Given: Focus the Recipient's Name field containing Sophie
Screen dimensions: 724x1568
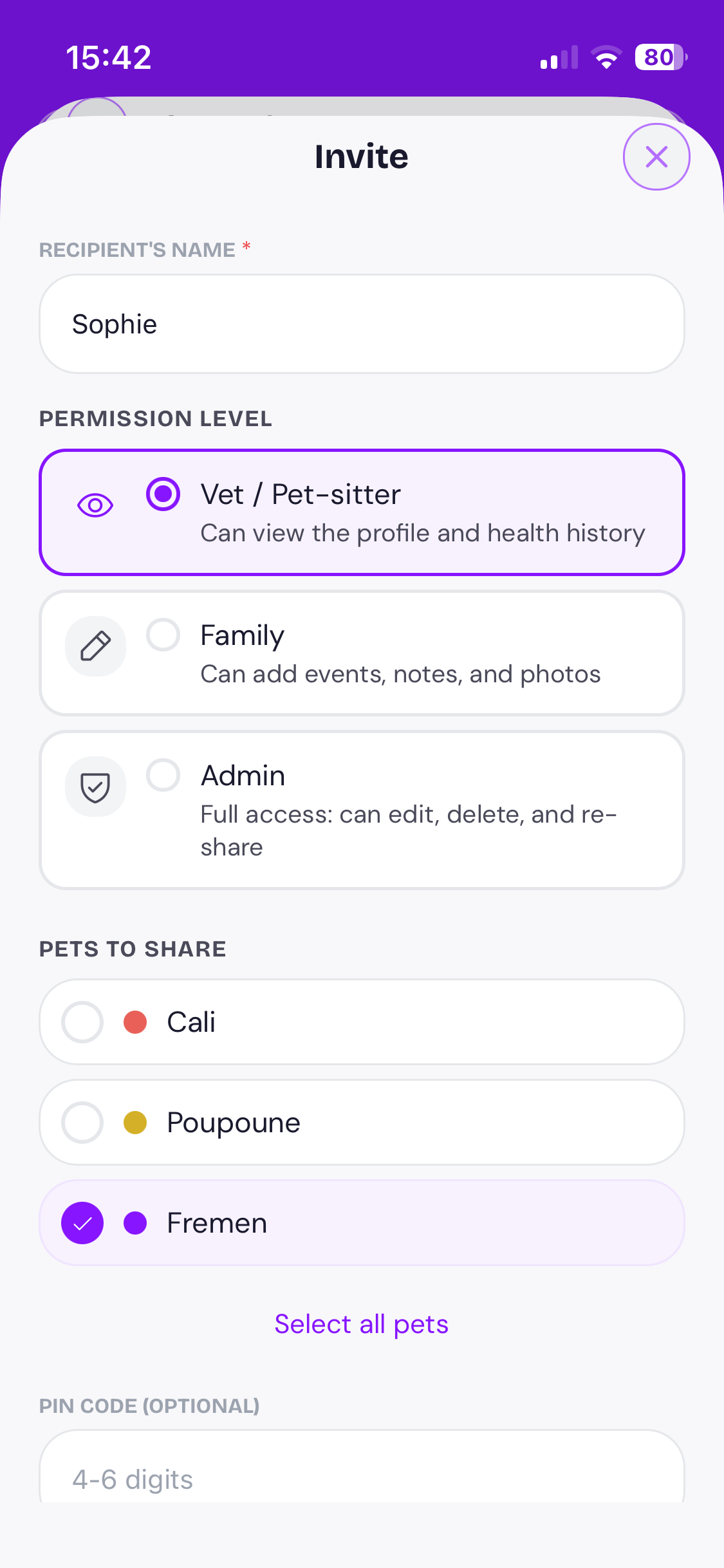Looking at the screenshot, I should (361, 324).
